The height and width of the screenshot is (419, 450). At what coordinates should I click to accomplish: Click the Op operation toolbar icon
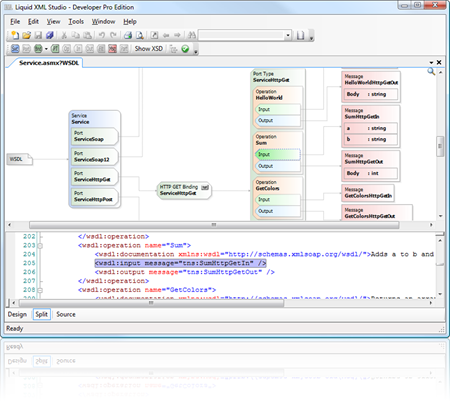(x=67, y=49)
